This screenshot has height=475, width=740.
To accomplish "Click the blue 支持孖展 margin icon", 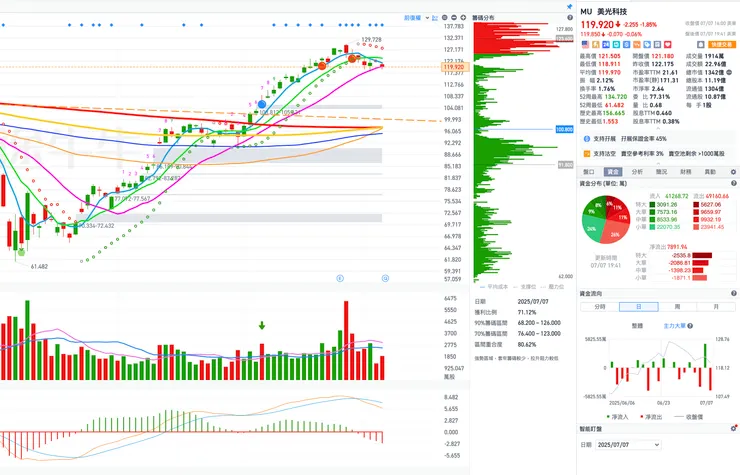I will 587,139.
